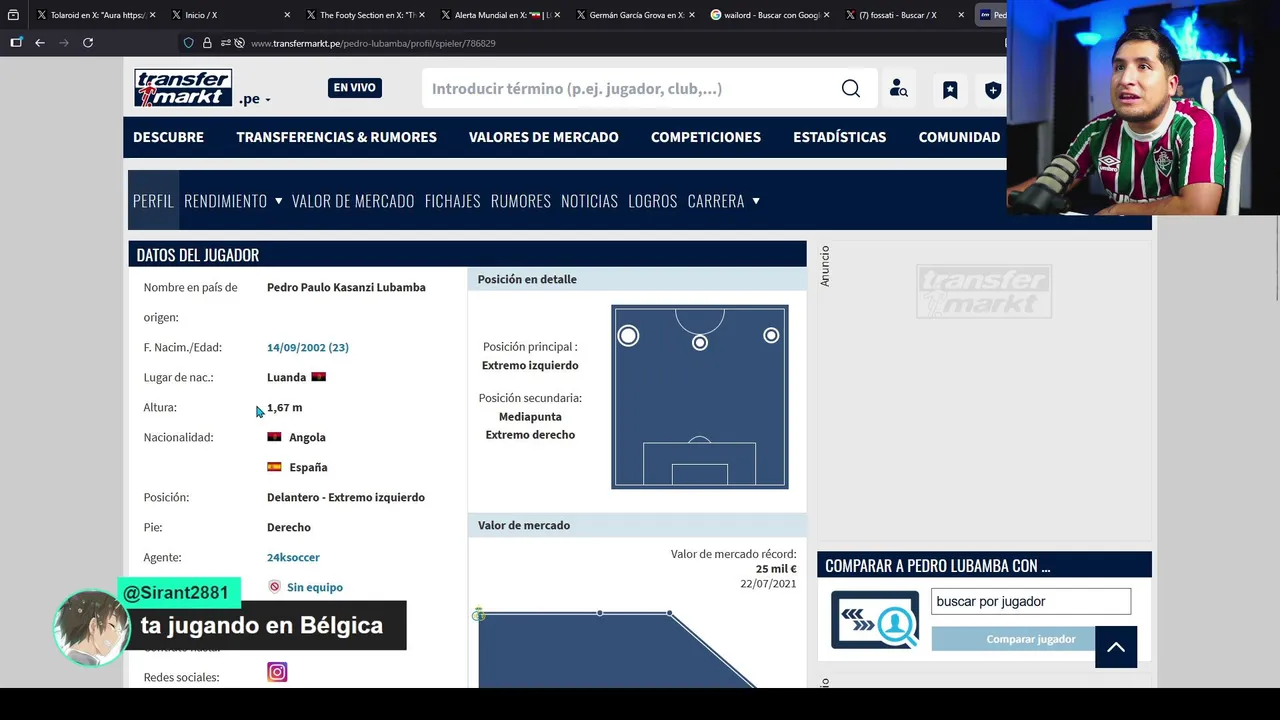This screenshot has height=720, width=1280.
Task: Click the tracking protection shield icon
Action: [188, 43]
